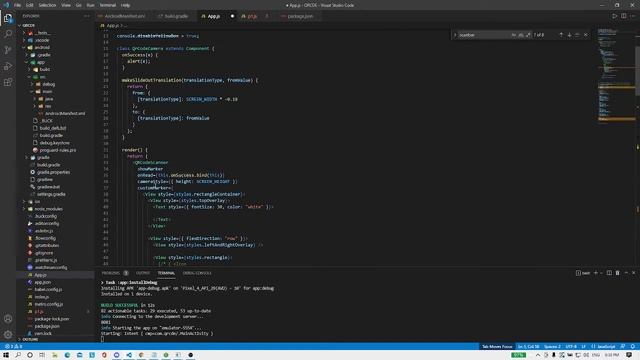640x360 pixels.
Task: Click UTF-8 encoding in status bar
Action: click(571, 347)
